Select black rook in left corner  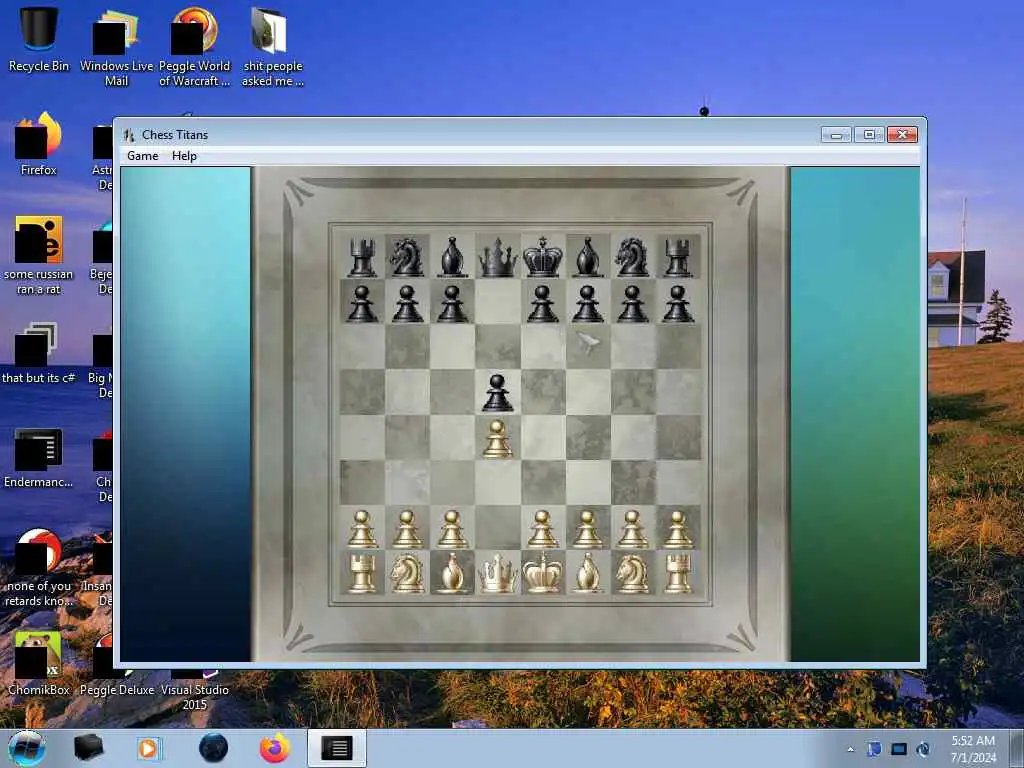click(x=362, y=257)
